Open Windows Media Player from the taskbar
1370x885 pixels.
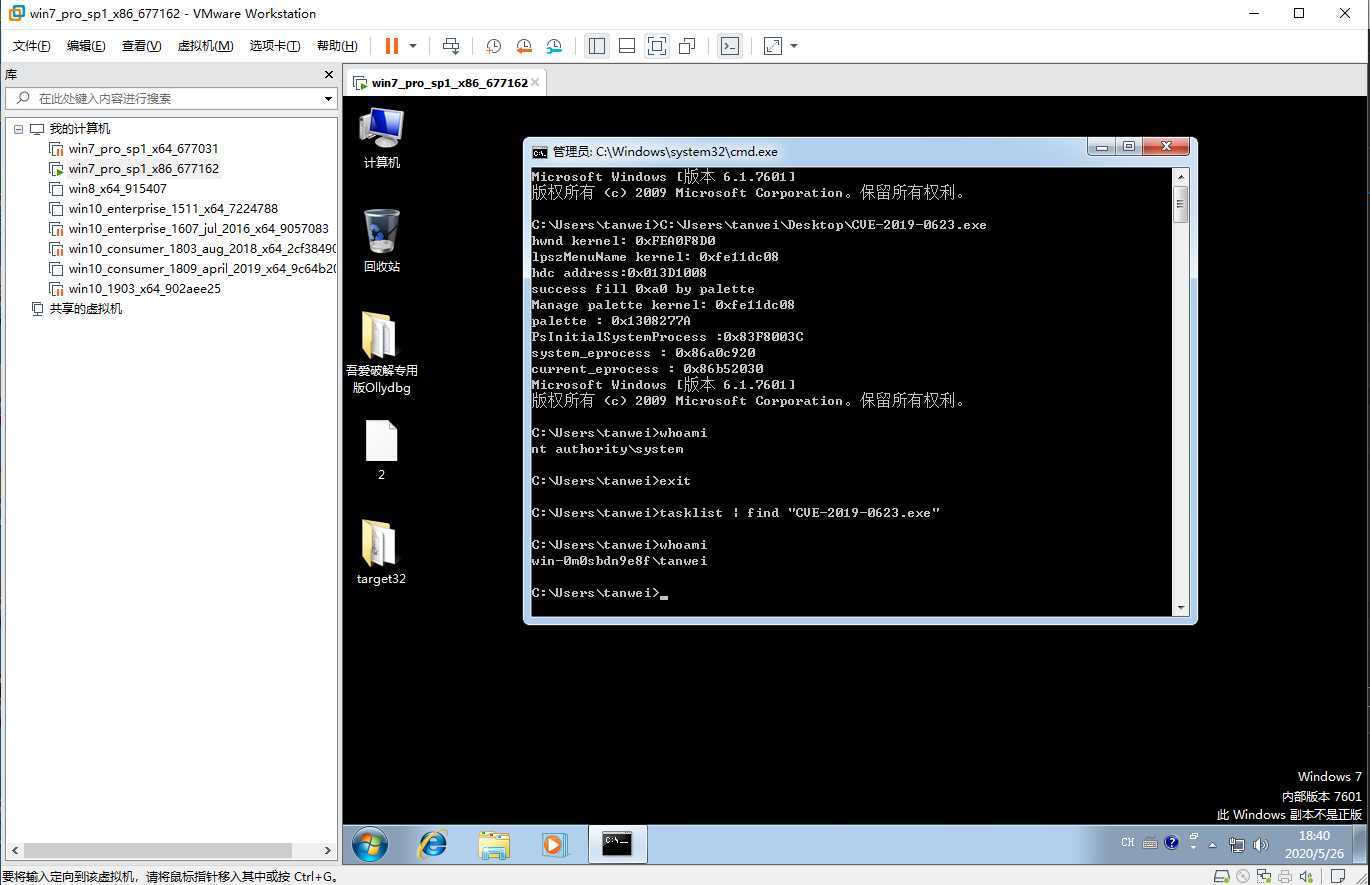(553, 845)
